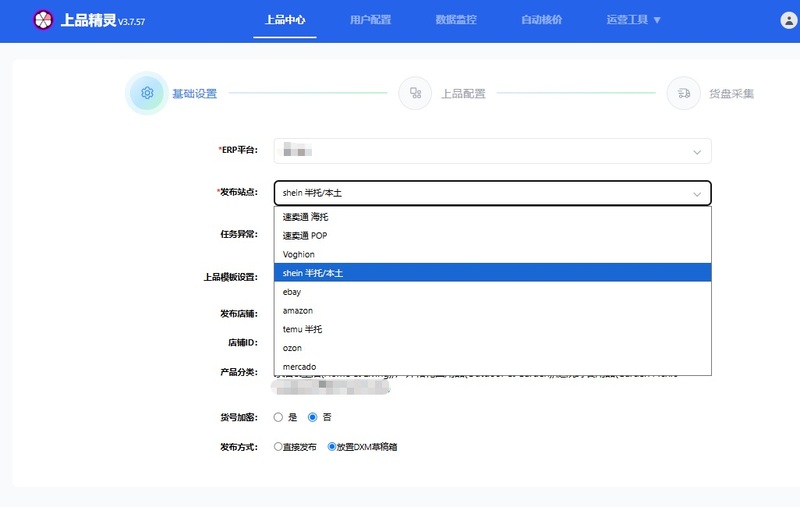Collapse the 发布站点 dropdown arrow
Screen dimensions: 800x507
coord(697,194)
